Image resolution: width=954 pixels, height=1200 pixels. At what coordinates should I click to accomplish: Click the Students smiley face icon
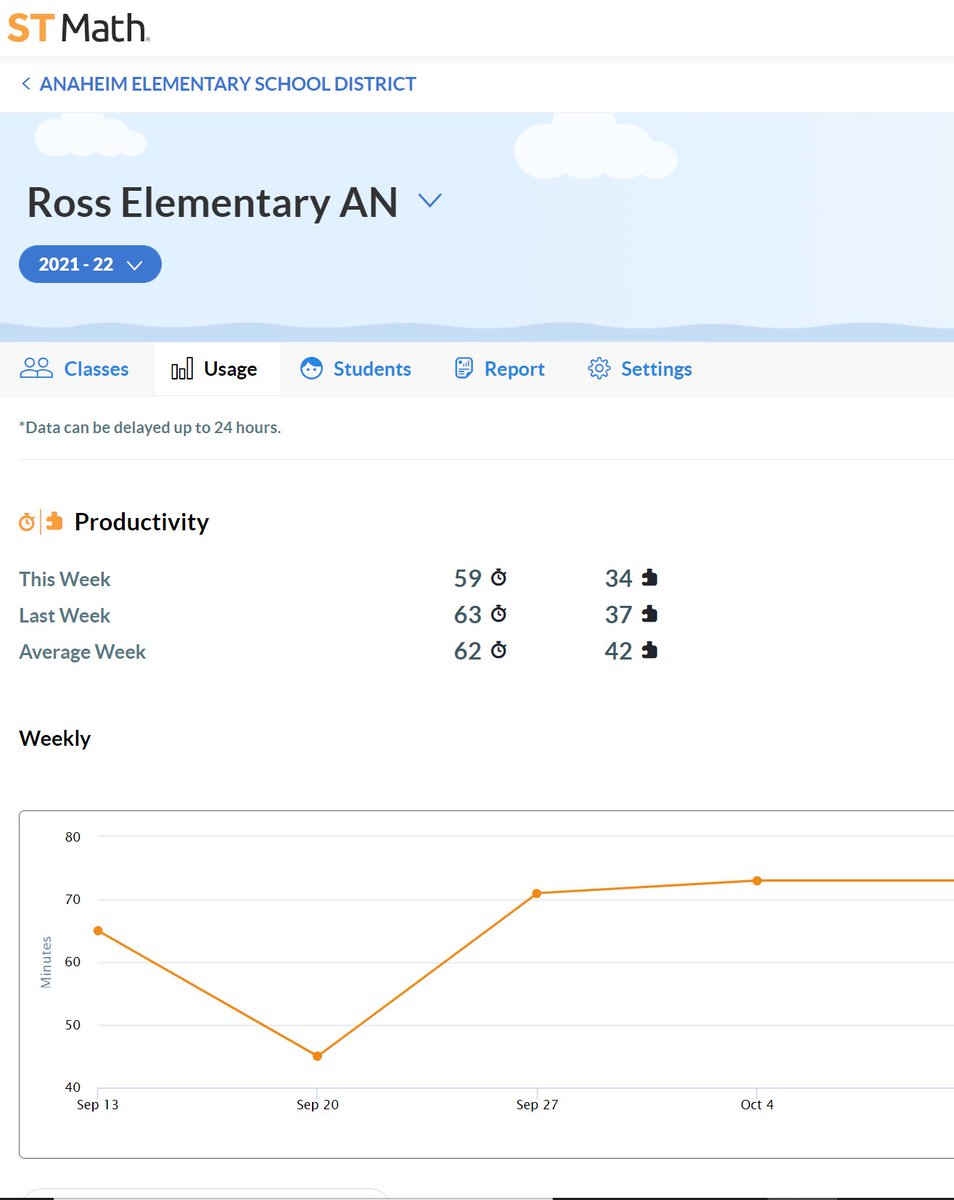click(x=311, y=368)
